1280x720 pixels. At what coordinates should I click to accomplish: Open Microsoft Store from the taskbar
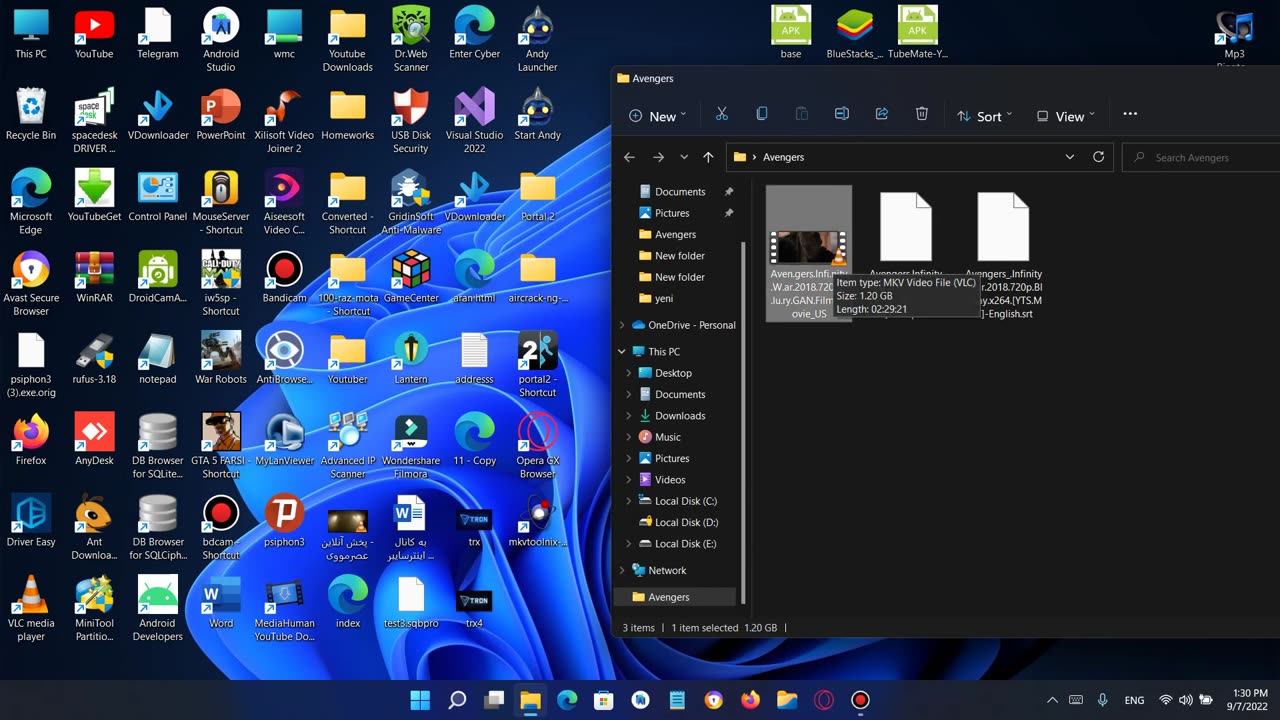click(604, 700)
